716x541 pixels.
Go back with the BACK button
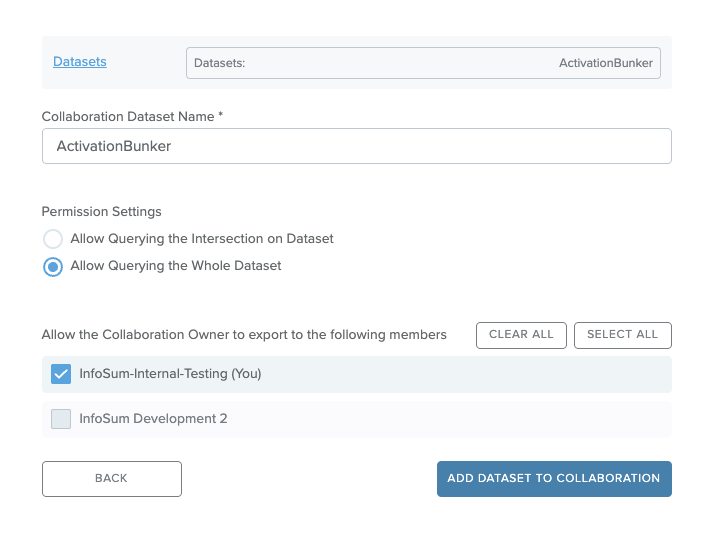[112, 478]
